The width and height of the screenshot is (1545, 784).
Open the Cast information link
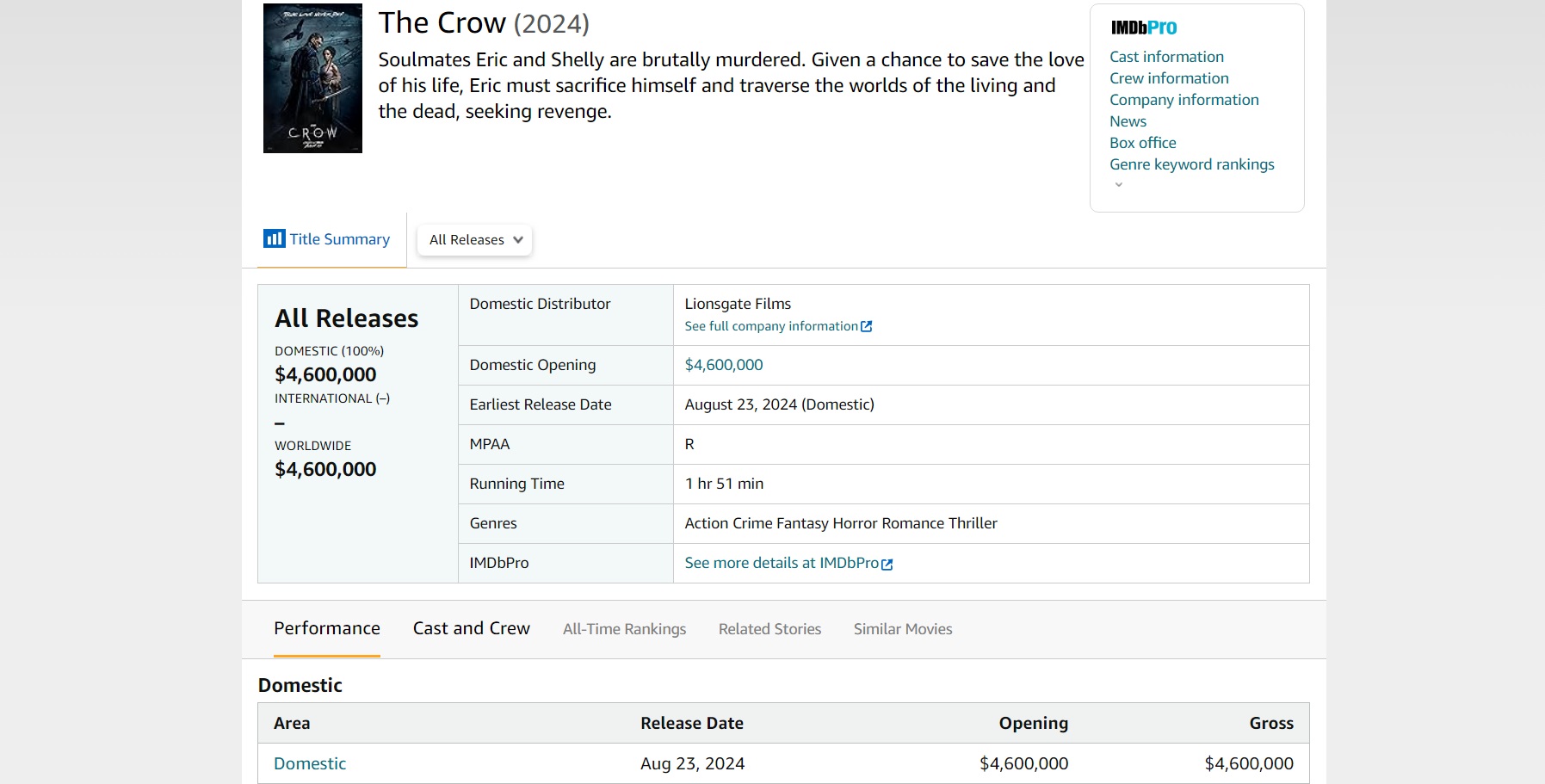point(1166,57)
